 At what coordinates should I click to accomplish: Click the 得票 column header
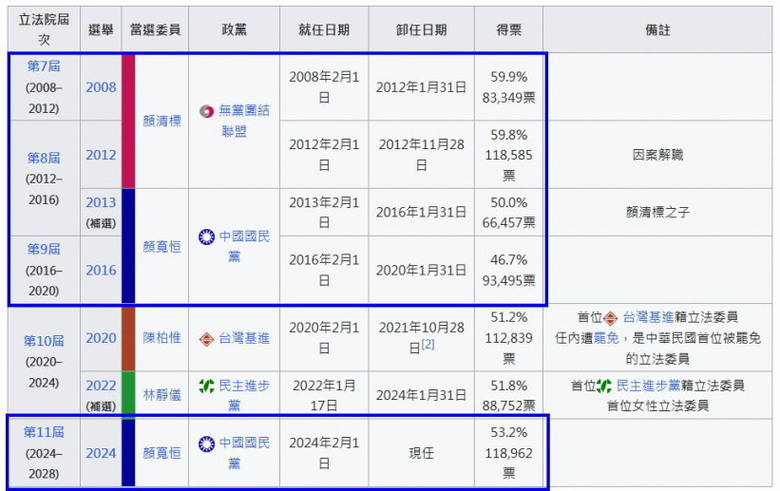click(508, 30)
